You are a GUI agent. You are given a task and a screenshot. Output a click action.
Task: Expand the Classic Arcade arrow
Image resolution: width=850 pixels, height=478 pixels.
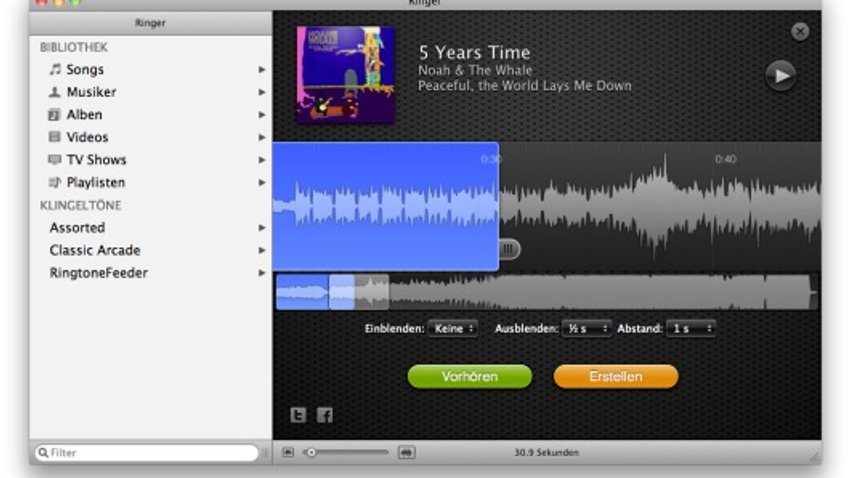coord(262,250)
